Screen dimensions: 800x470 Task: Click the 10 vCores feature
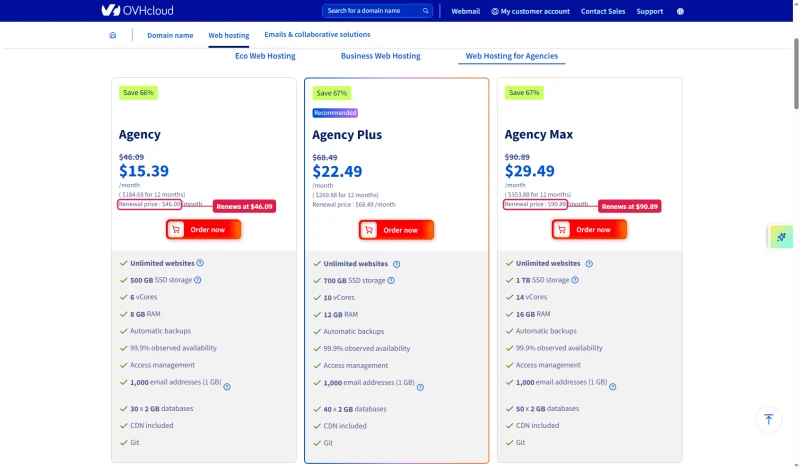tap(339, 297)
